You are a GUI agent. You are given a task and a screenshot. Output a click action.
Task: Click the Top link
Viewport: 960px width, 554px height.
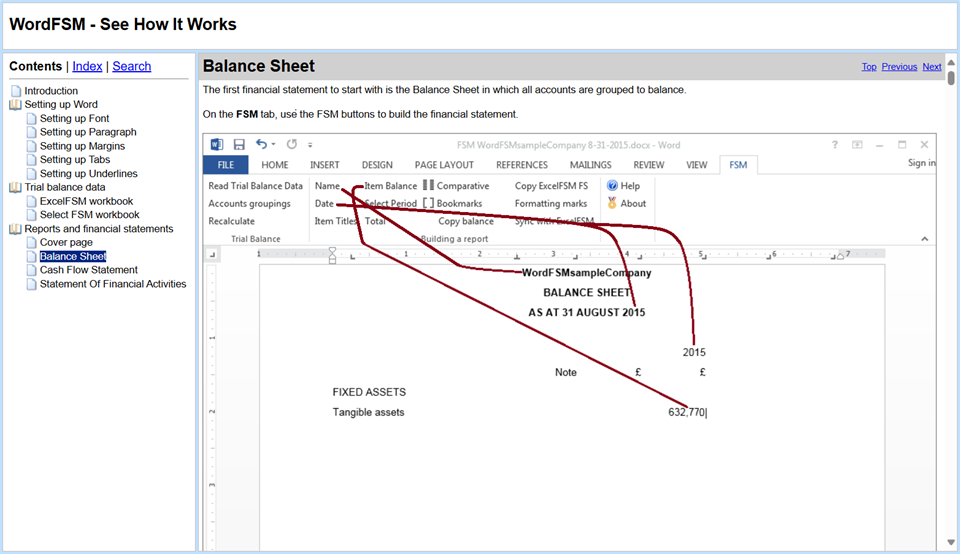tap(869, 67)
